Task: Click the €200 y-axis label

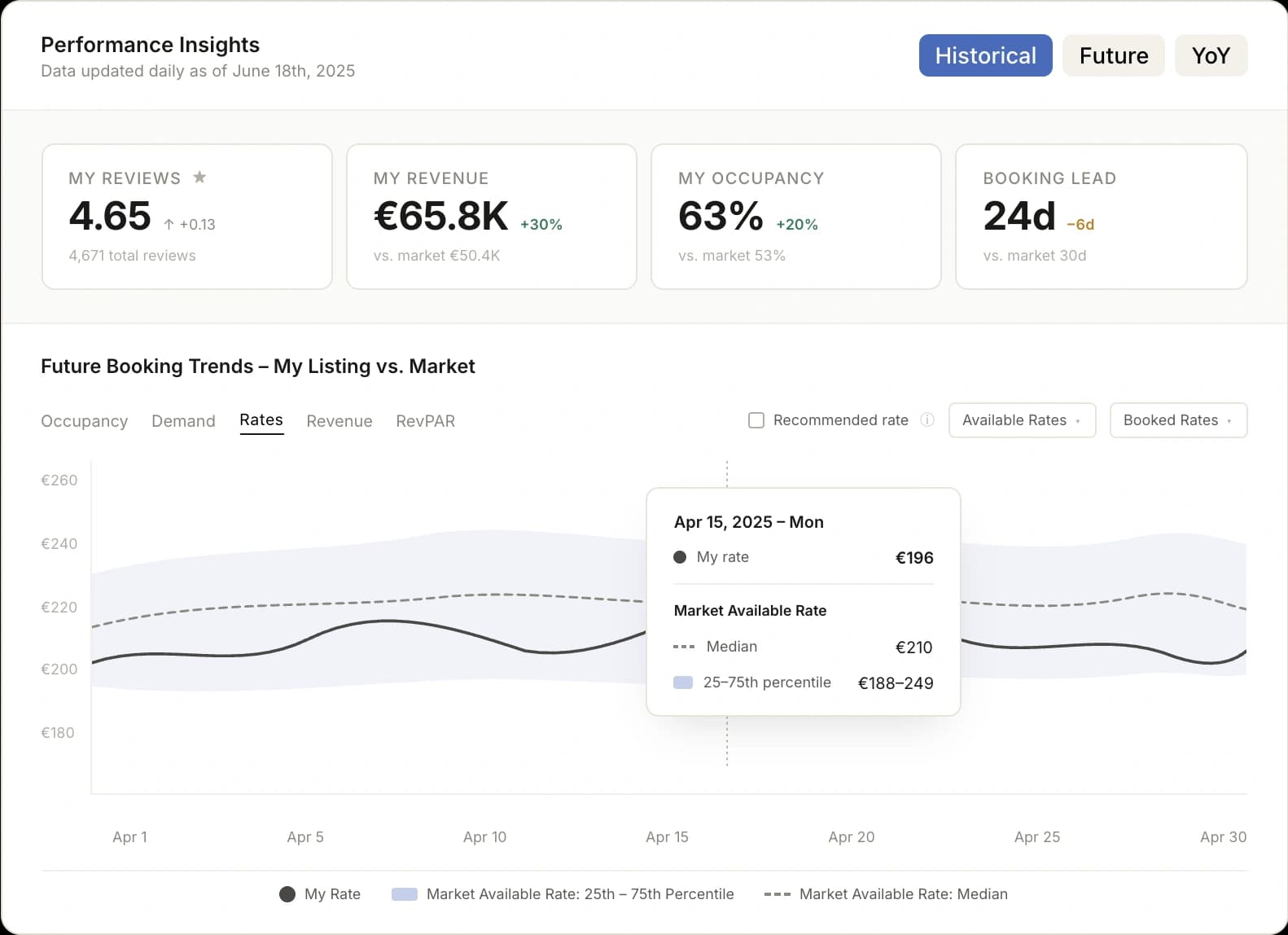Action: pos(59,669)
